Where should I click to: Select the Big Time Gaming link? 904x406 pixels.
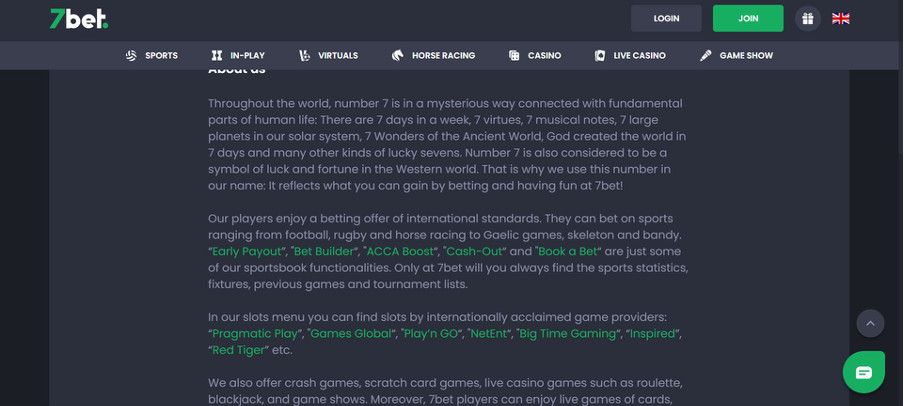(x=567, y=334)
